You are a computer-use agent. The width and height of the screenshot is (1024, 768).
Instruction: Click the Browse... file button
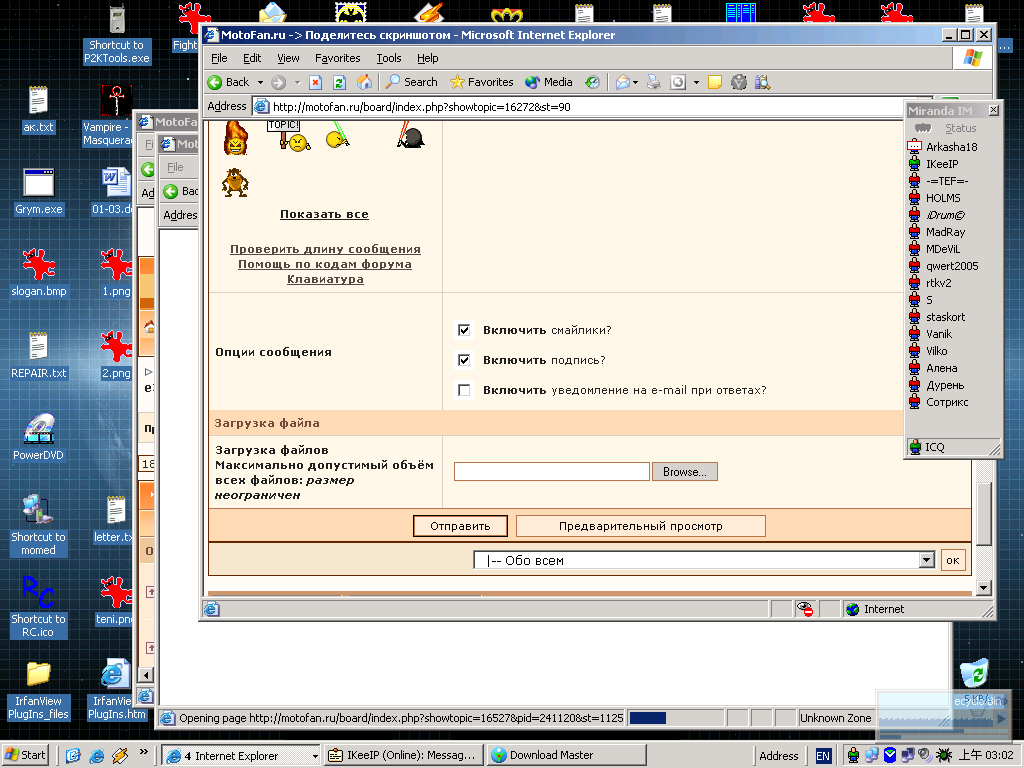(684, 472)
